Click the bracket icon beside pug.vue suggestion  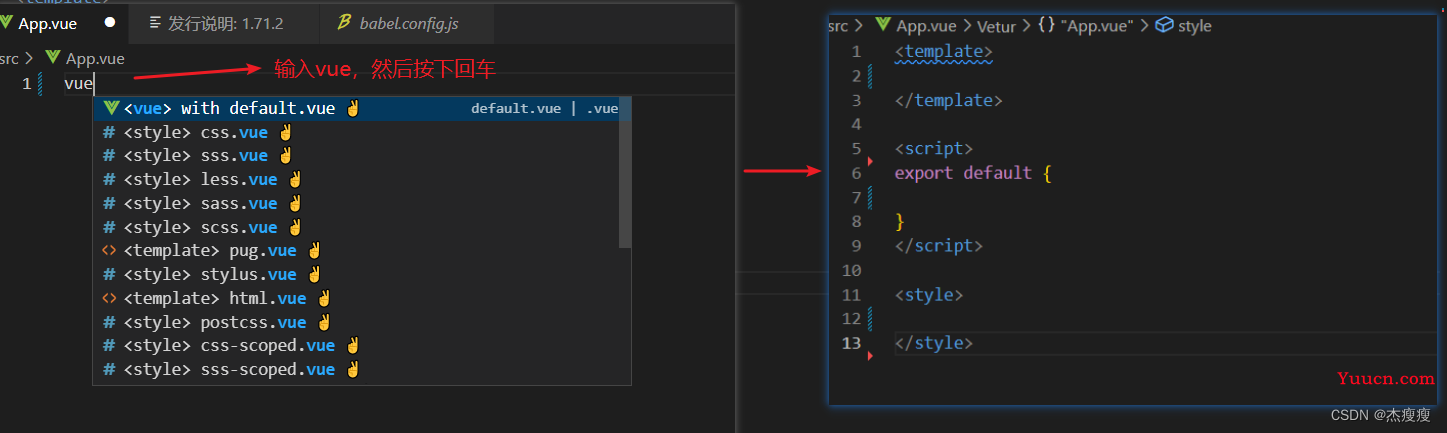110,250
